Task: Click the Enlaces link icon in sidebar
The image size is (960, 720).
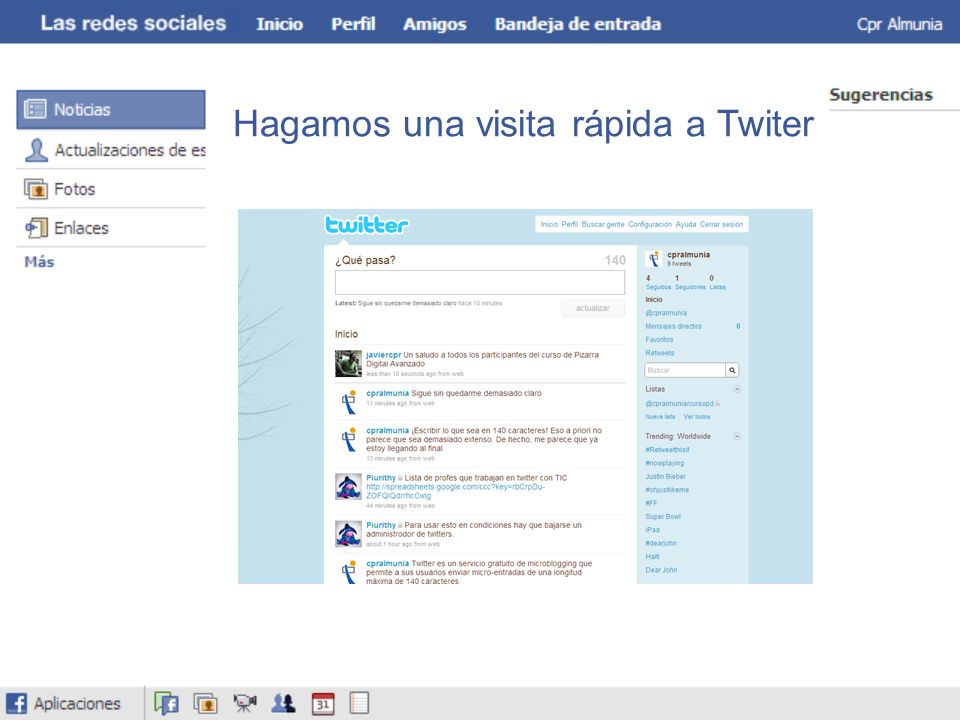Action: point(36,228)
